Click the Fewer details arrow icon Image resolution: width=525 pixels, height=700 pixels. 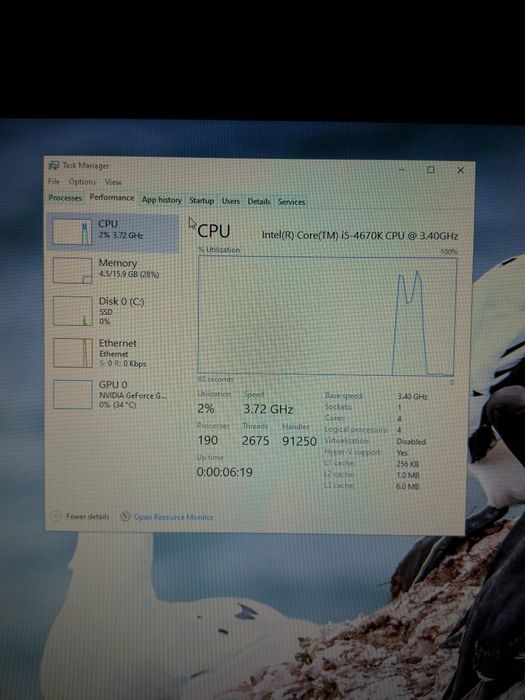pyautogui.click(x=55, y=517)
